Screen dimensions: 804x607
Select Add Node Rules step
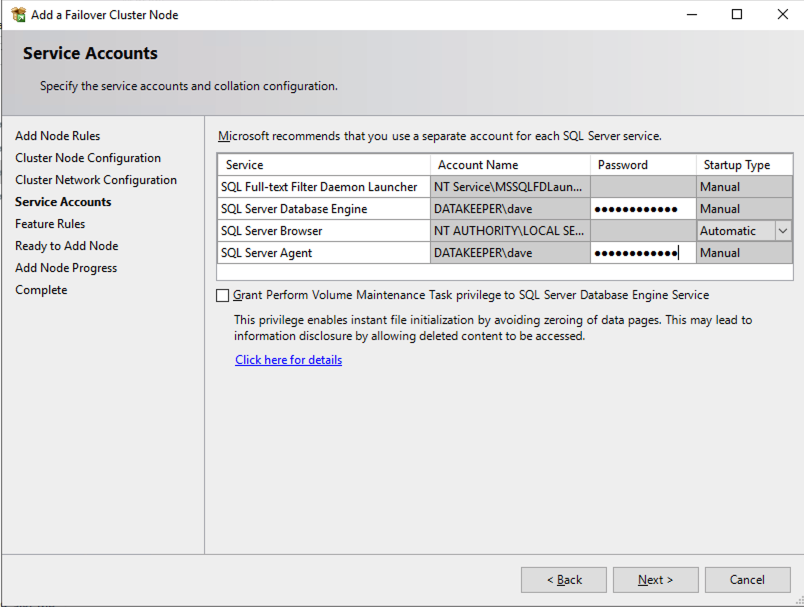coord(57,136)
